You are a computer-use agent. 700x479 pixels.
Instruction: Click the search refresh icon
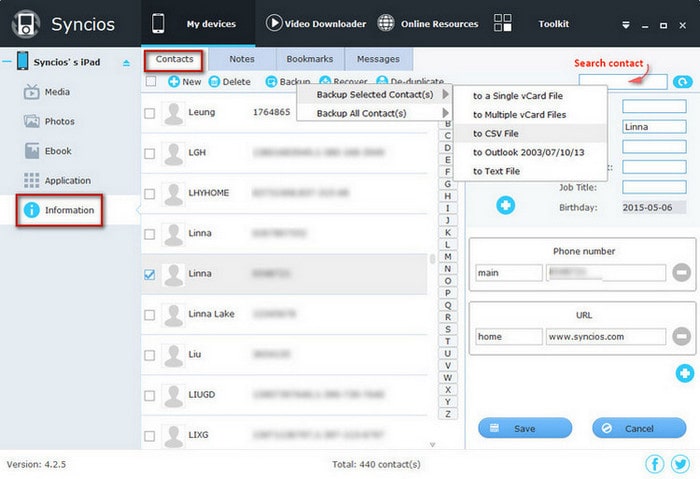[x=683, y=82]
